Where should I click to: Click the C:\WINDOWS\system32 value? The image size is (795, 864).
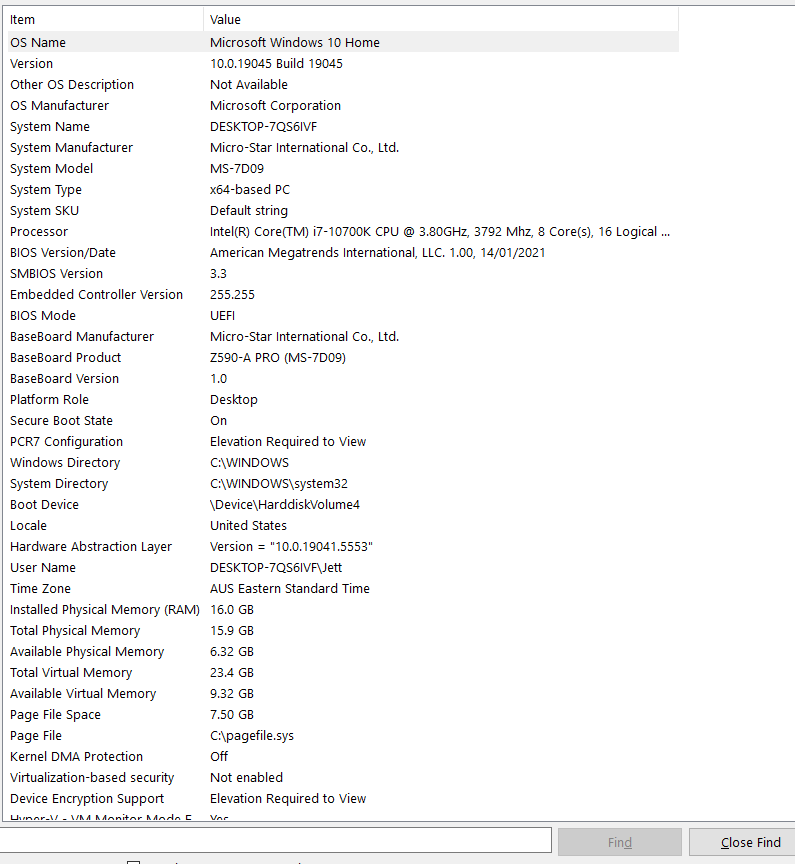point(279,483)
